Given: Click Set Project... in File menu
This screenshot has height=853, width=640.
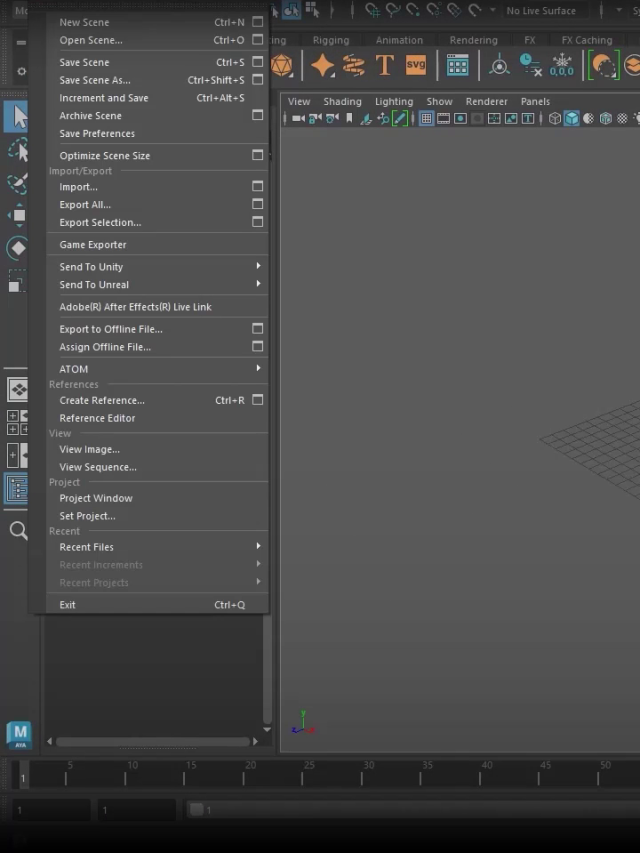Looking at the screenshot, I should [87, 516].
